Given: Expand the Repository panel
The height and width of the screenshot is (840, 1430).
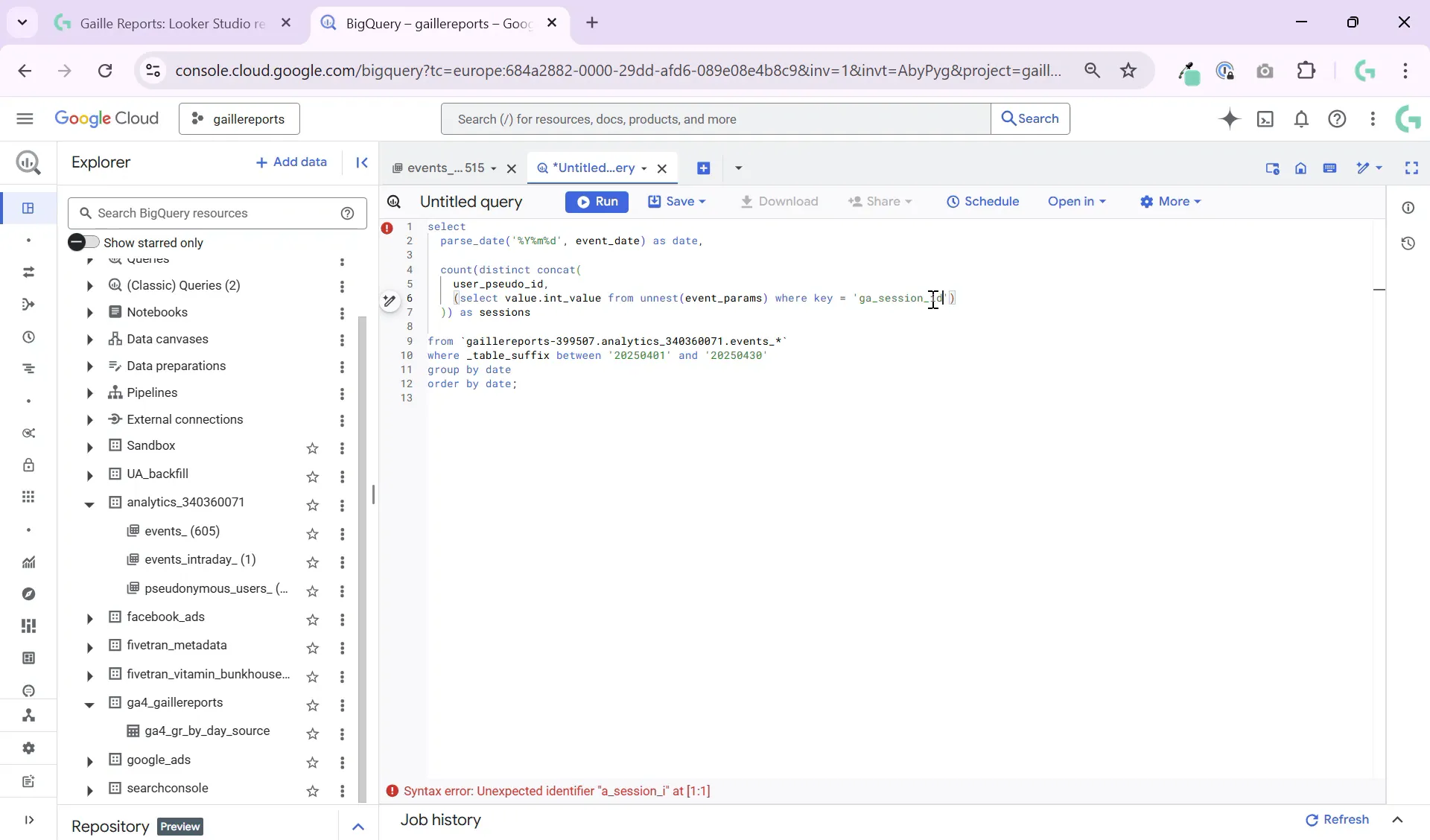Looking at the screenshot, I should tap(358, 827).
